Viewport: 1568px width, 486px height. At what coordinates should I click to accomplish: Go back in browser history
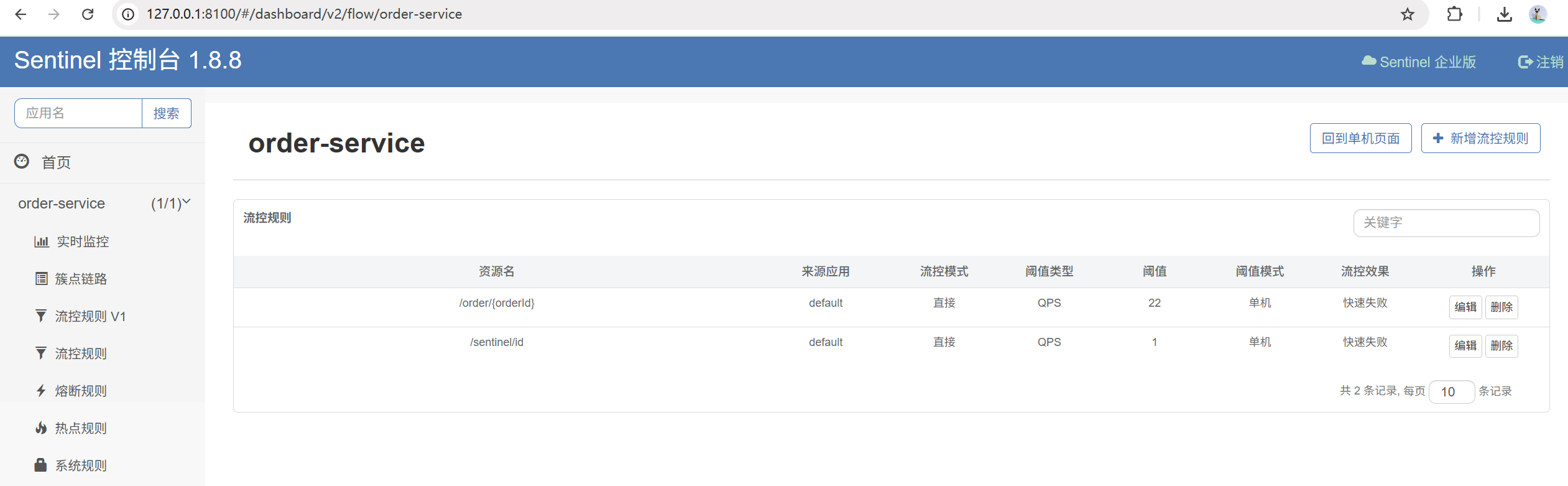(21, 14)
